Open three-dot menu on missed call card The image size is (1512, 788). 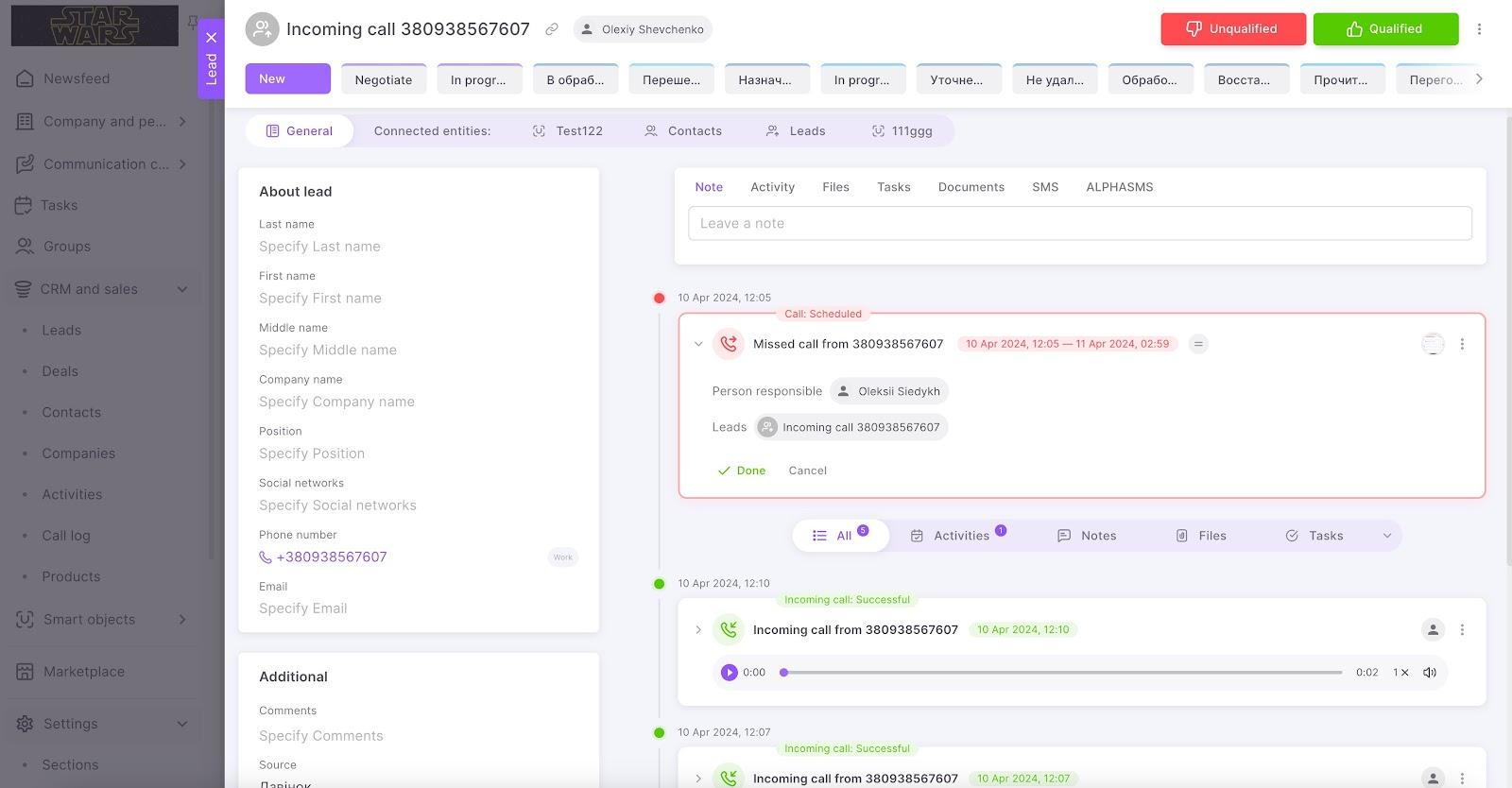pyautogui.click(x=1462, y=344)
